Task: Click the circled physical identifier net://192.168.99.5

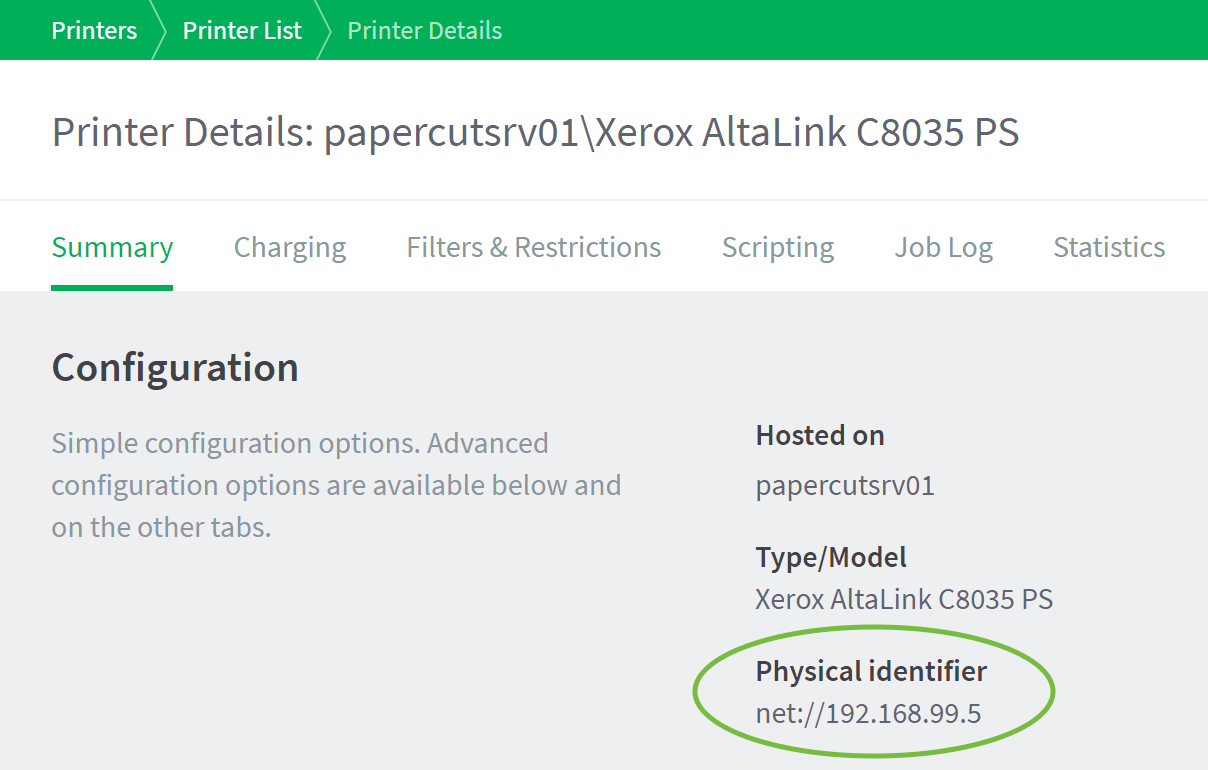Action: (x=868, y=713)
